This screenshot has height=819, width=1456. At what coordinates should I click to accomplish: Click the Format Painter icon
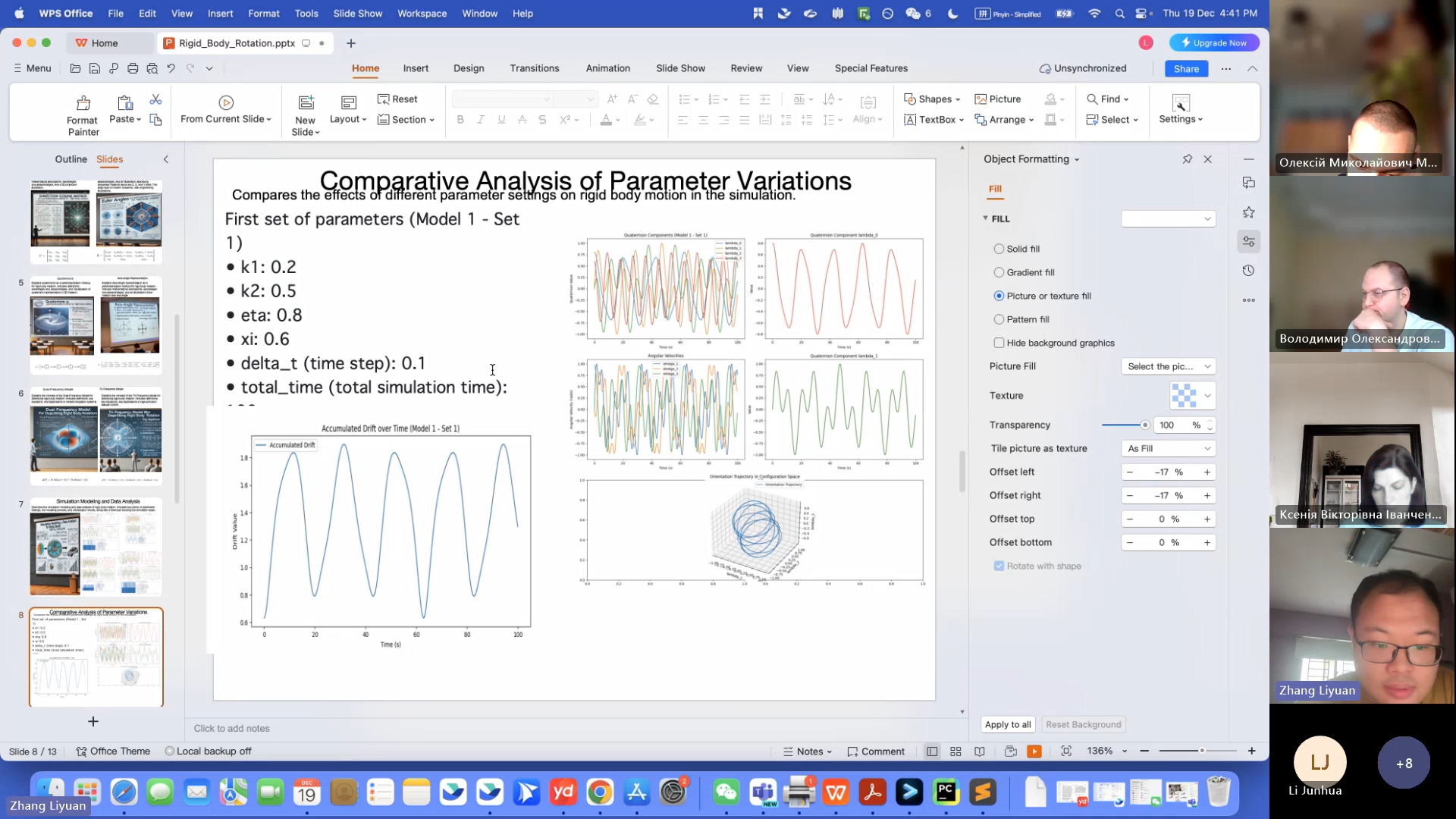pos(83,103)
